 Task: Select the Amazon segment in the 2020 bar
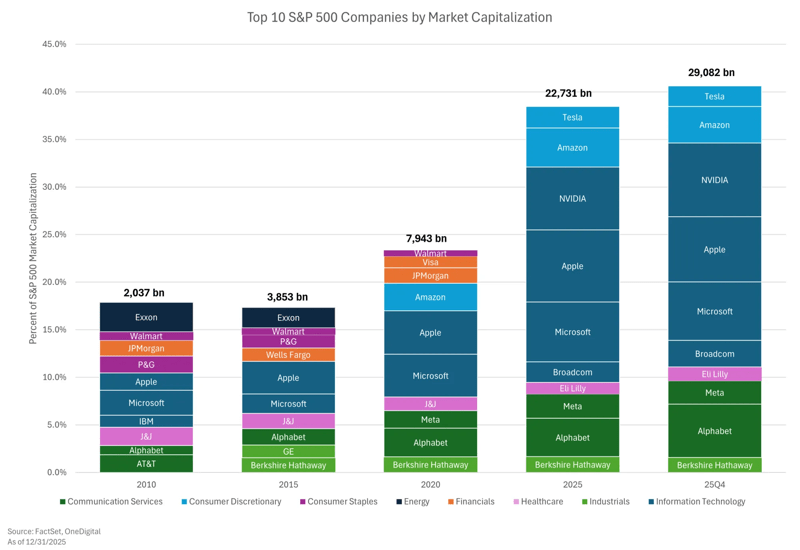coord(430,297)
